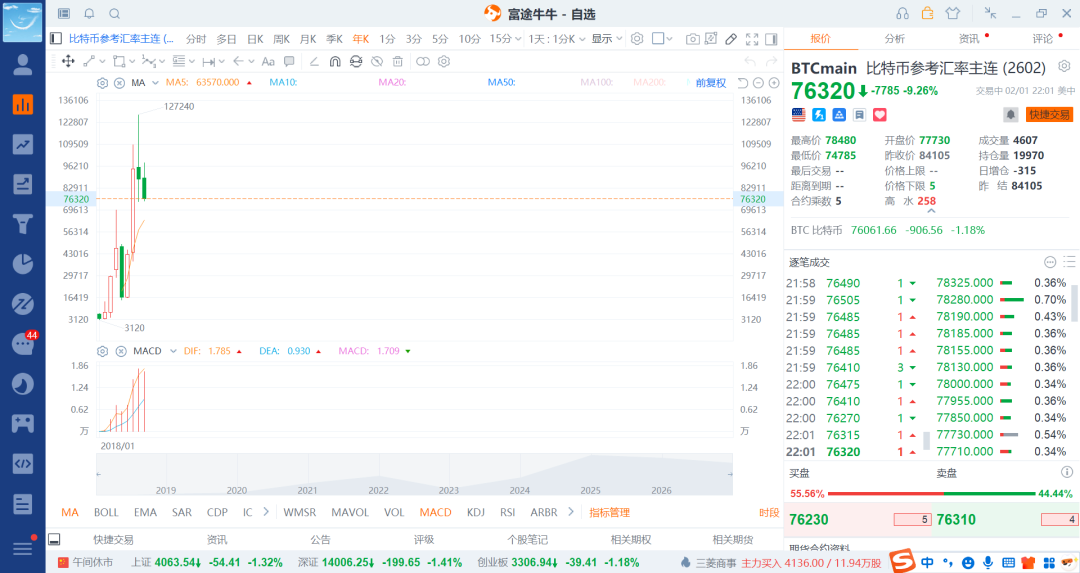Open the pie chart portfolio icon in sidebar

click(23, 264)
